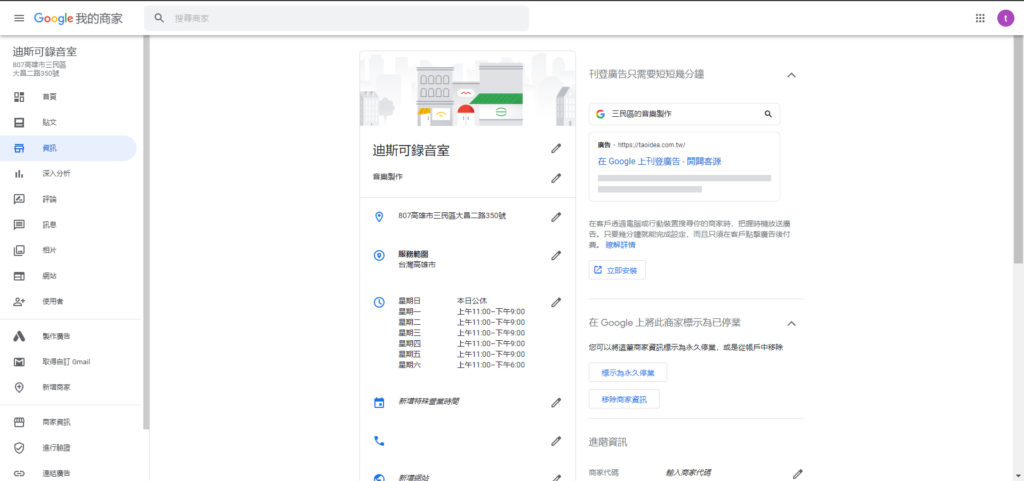Edit the 服務範圍 service area
This screenshot has width=1024, height=481.
556,255
